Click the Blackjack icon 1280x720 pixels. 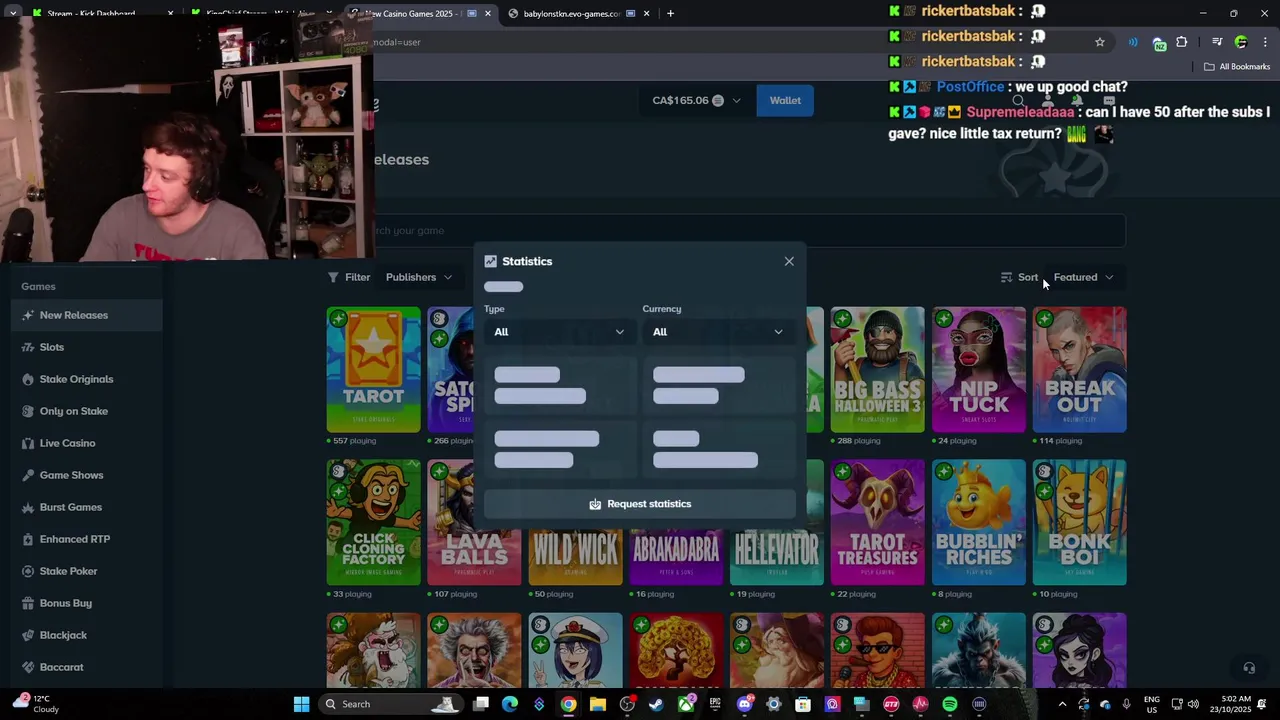point(28,635)
